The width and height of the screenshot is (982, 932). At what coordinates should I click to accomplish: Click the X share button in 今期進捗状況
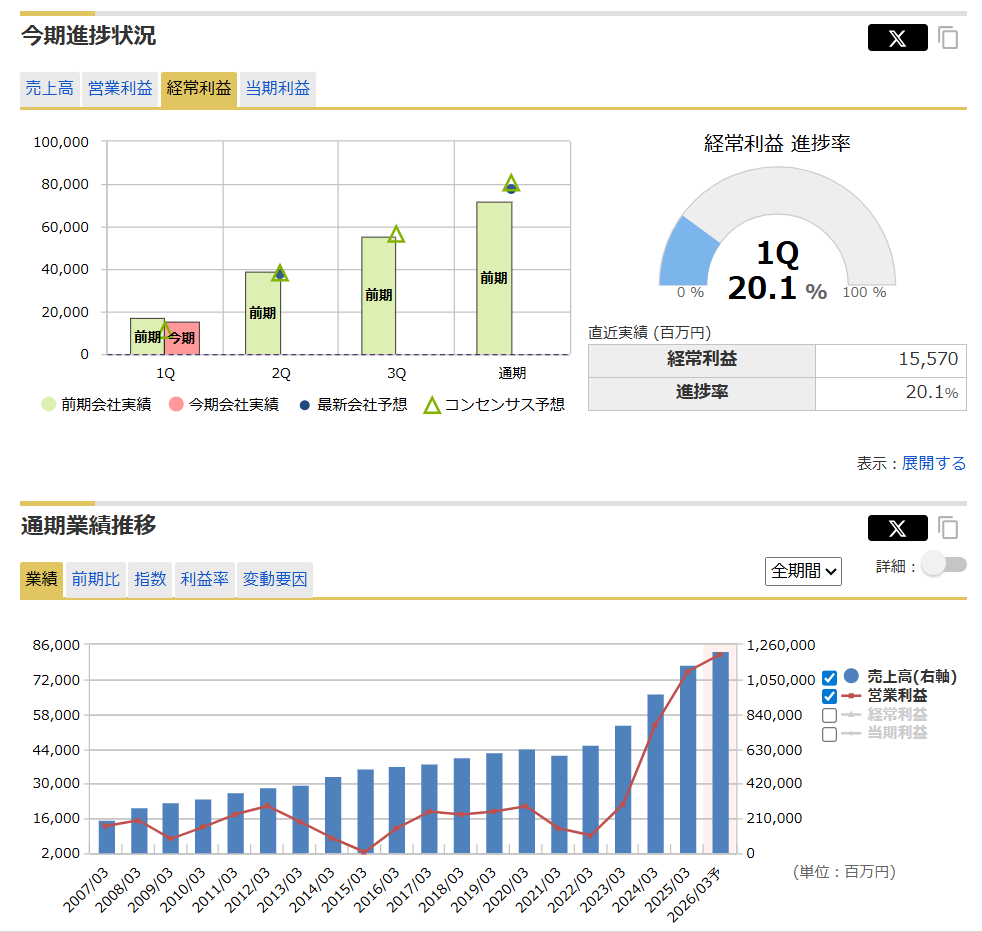click(897, 38)
